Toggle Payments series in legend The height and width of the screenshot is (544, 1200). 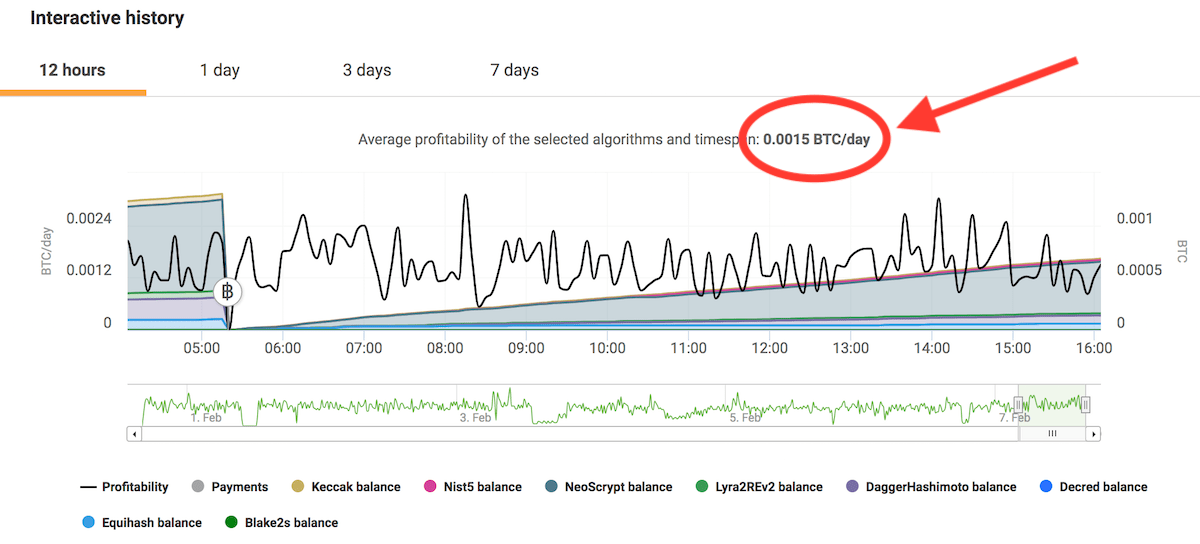pyautogui.click(x=229, y=487)
